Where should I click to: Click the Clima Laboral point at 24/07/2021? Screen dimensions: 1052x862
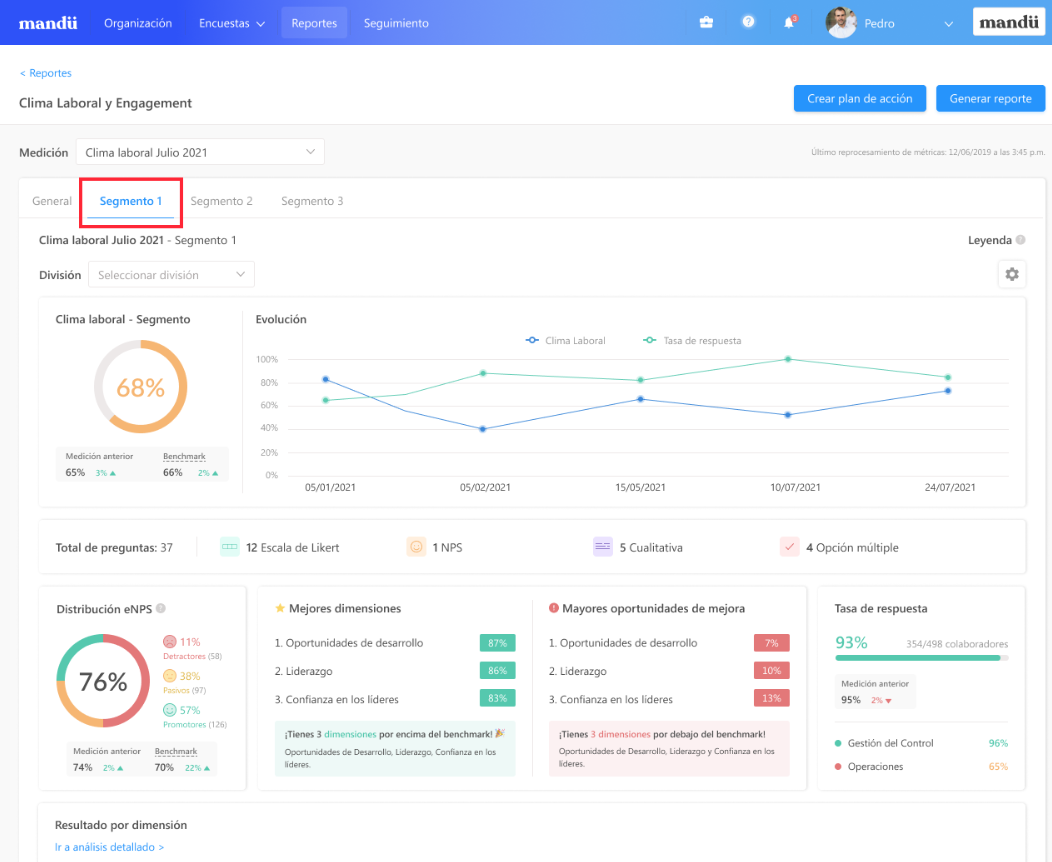948,390
